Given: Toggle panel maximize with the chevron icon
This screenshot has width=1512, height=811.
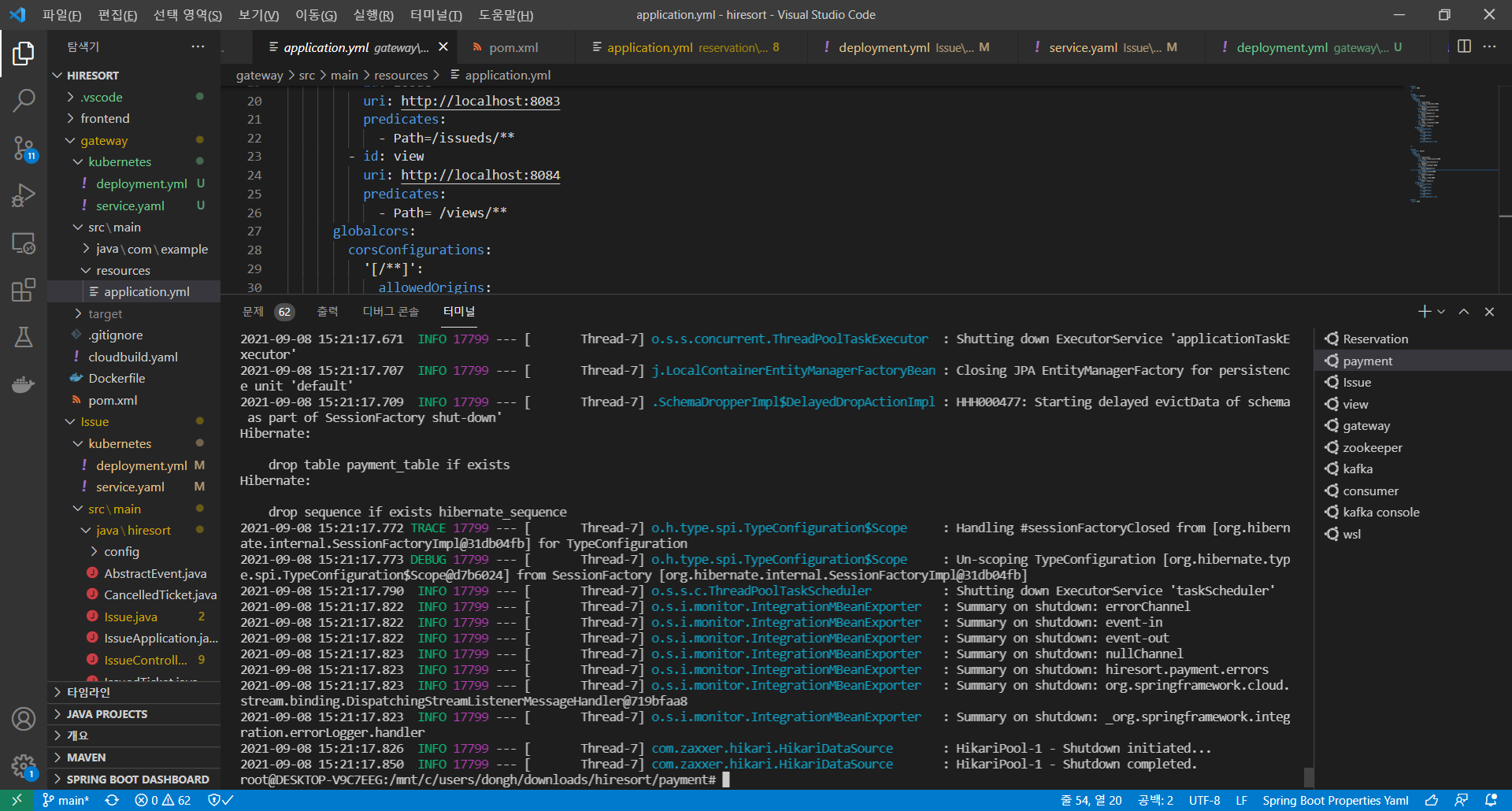Looking at the screenshot, I should [x=1463, y=311].
